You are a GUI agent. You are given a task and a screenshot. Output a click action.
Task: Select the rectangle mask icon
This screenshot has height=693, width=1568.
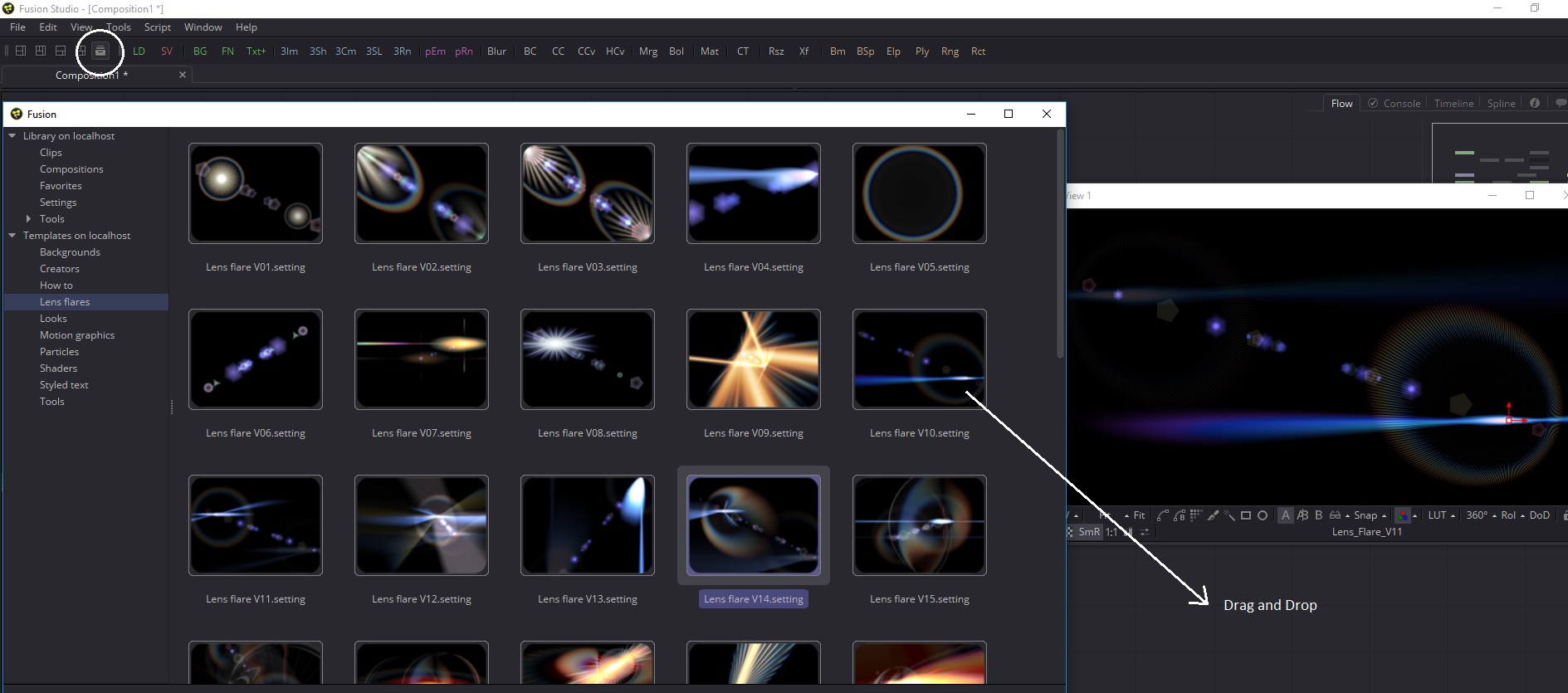pyautogui.click(x=1246, y=515)
